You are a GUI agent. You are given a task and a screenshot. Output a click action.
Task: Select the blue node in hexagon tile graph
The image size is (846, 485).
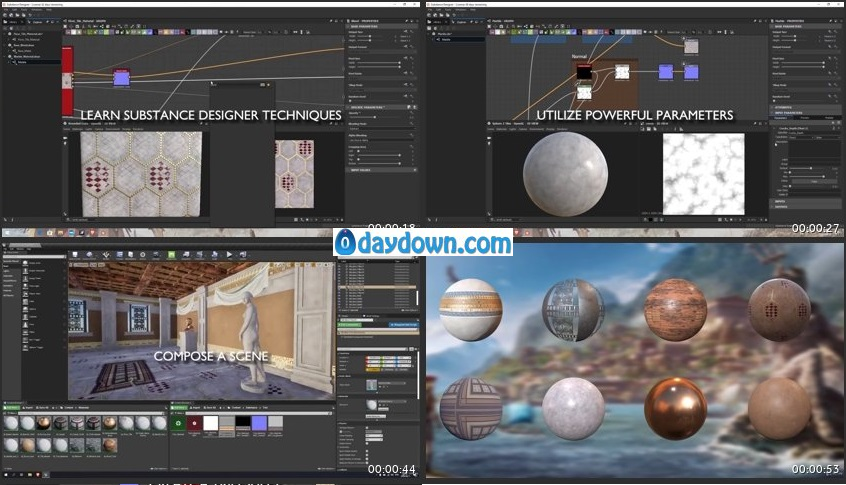120,78
